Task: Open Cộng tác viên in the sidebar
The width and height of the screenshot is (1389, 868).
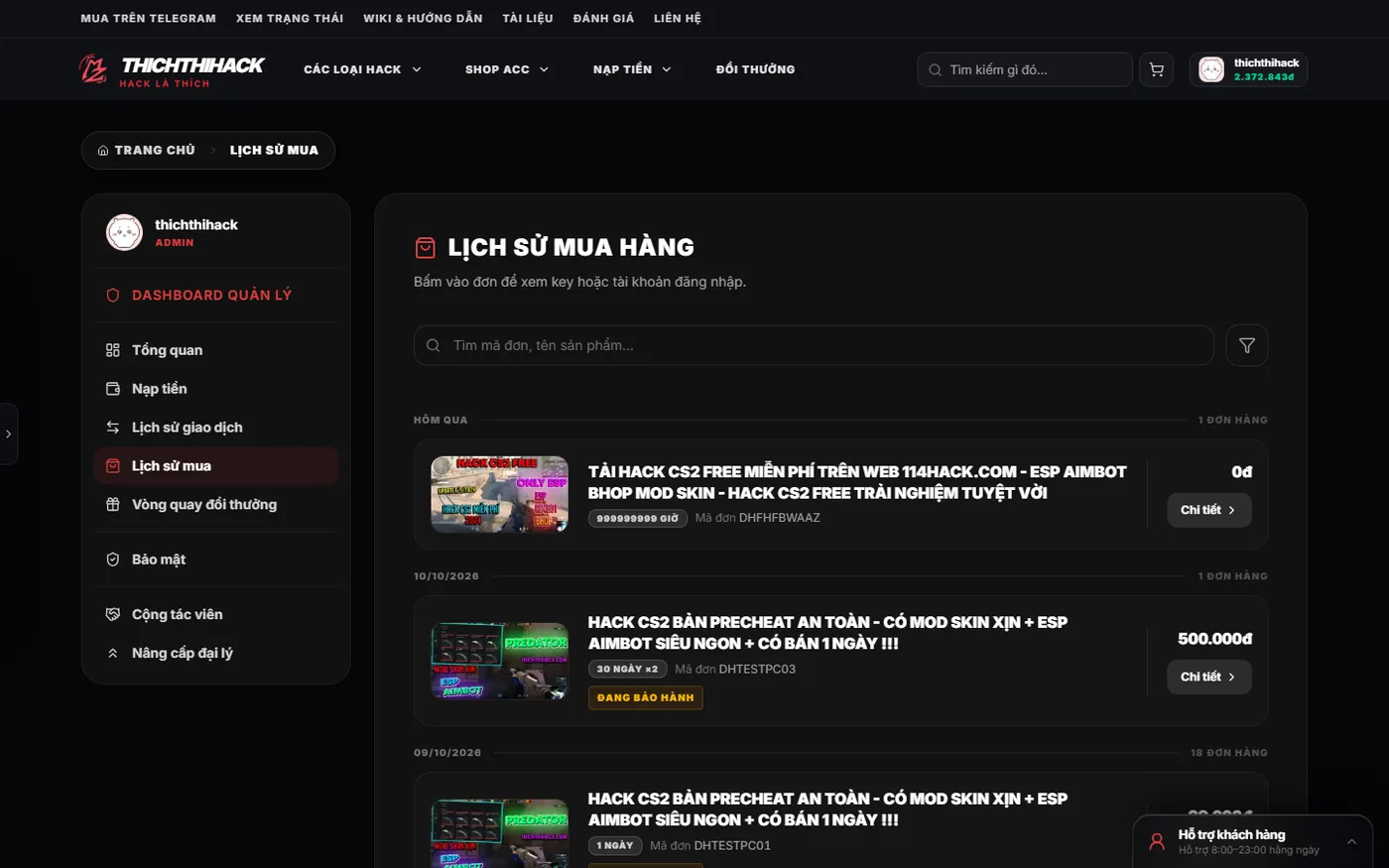Action: (216, 615)
